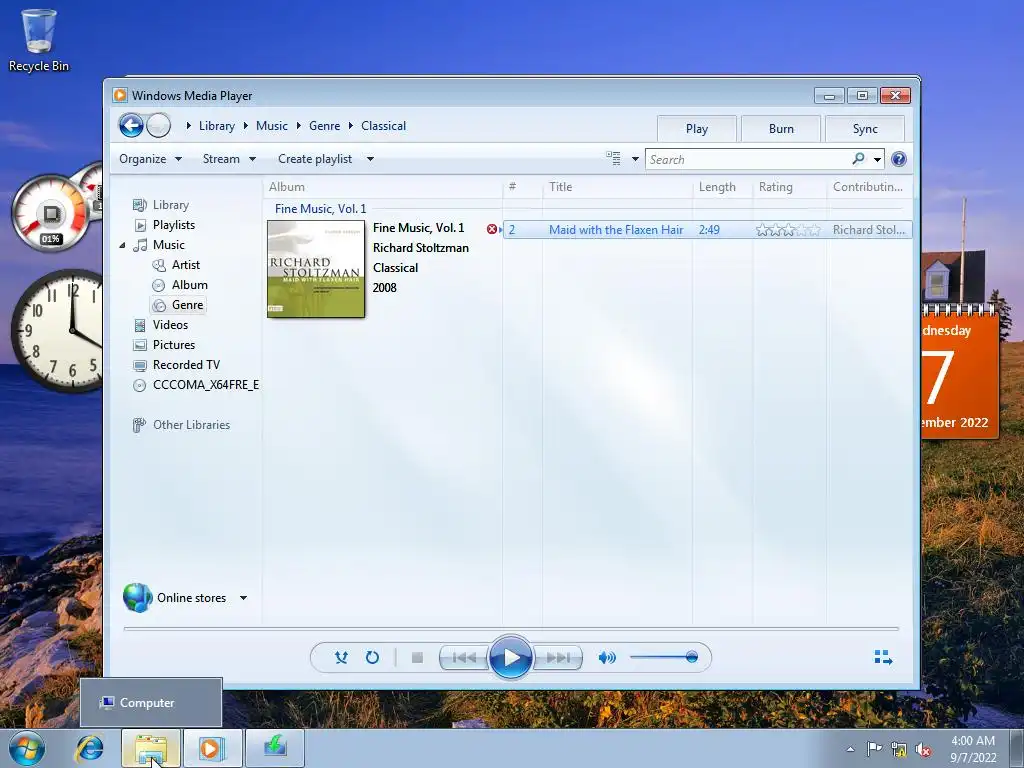Open the Organize menu
Viewport: 1024px width, 768px height.
tap(150, 159)
